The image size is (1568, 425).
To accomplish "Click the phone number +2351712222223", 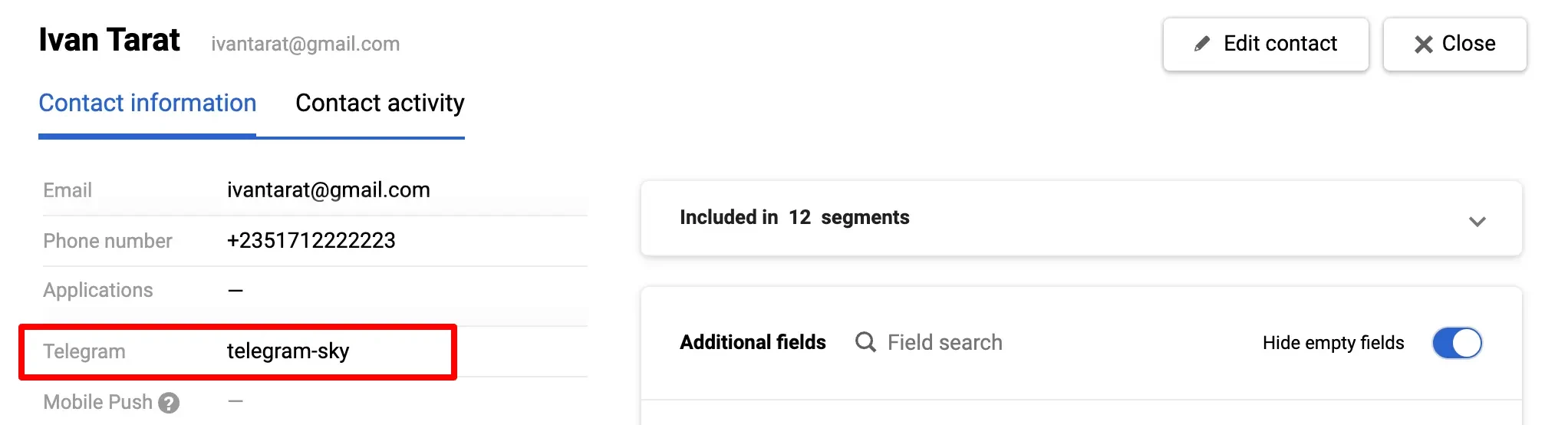I will point(311,241).
